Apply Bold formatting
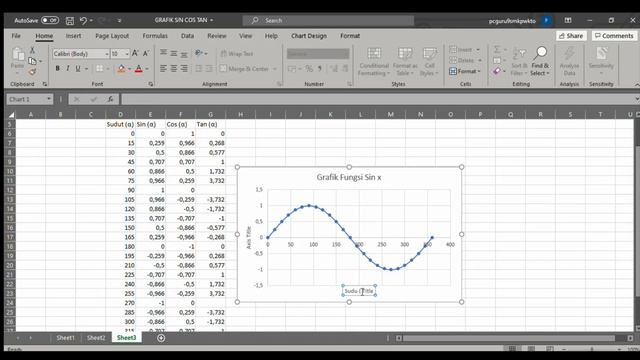Viewport: 640px width, 360px height. [x=57, y=69]
